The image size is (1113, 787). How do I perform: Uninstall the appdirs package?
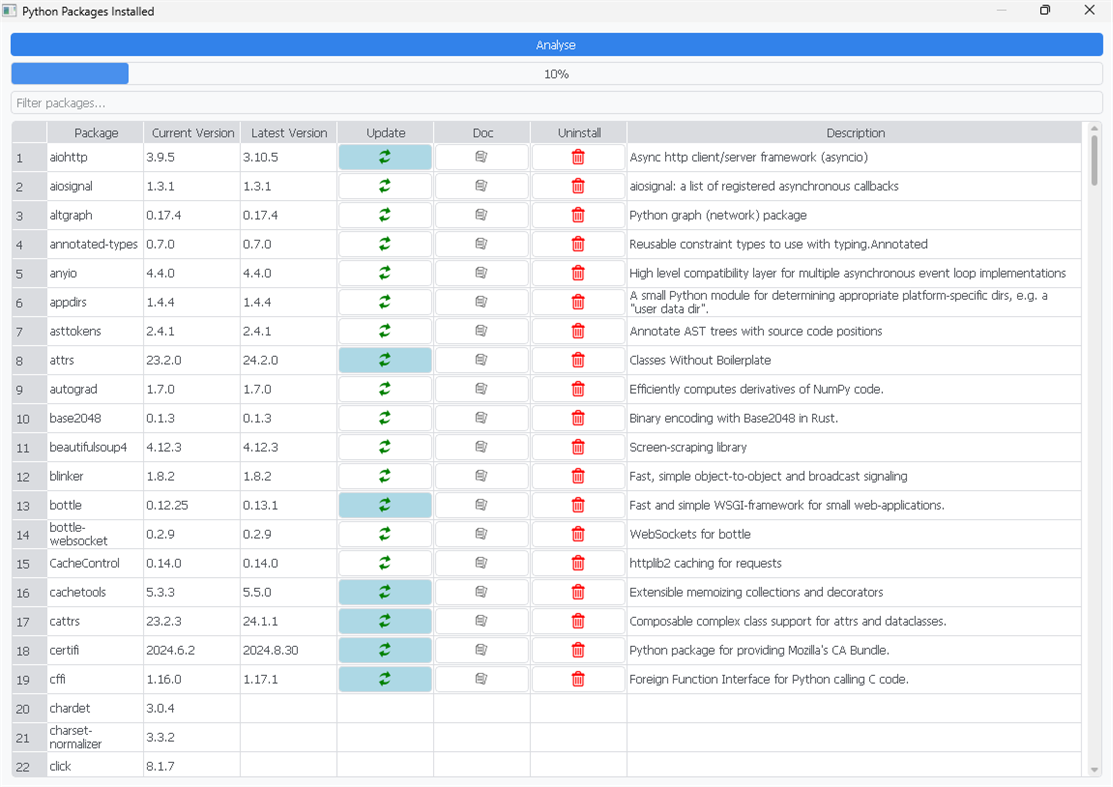click(x=578, y=302)
